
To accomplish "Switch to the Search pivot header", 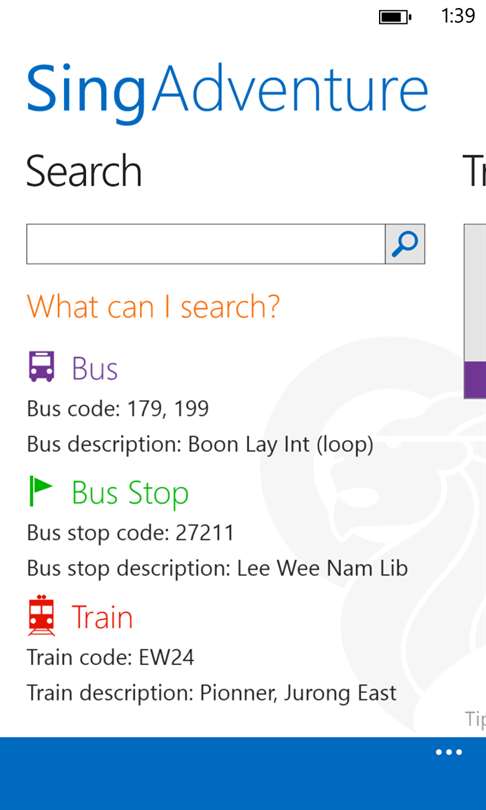I will (84, 172).
